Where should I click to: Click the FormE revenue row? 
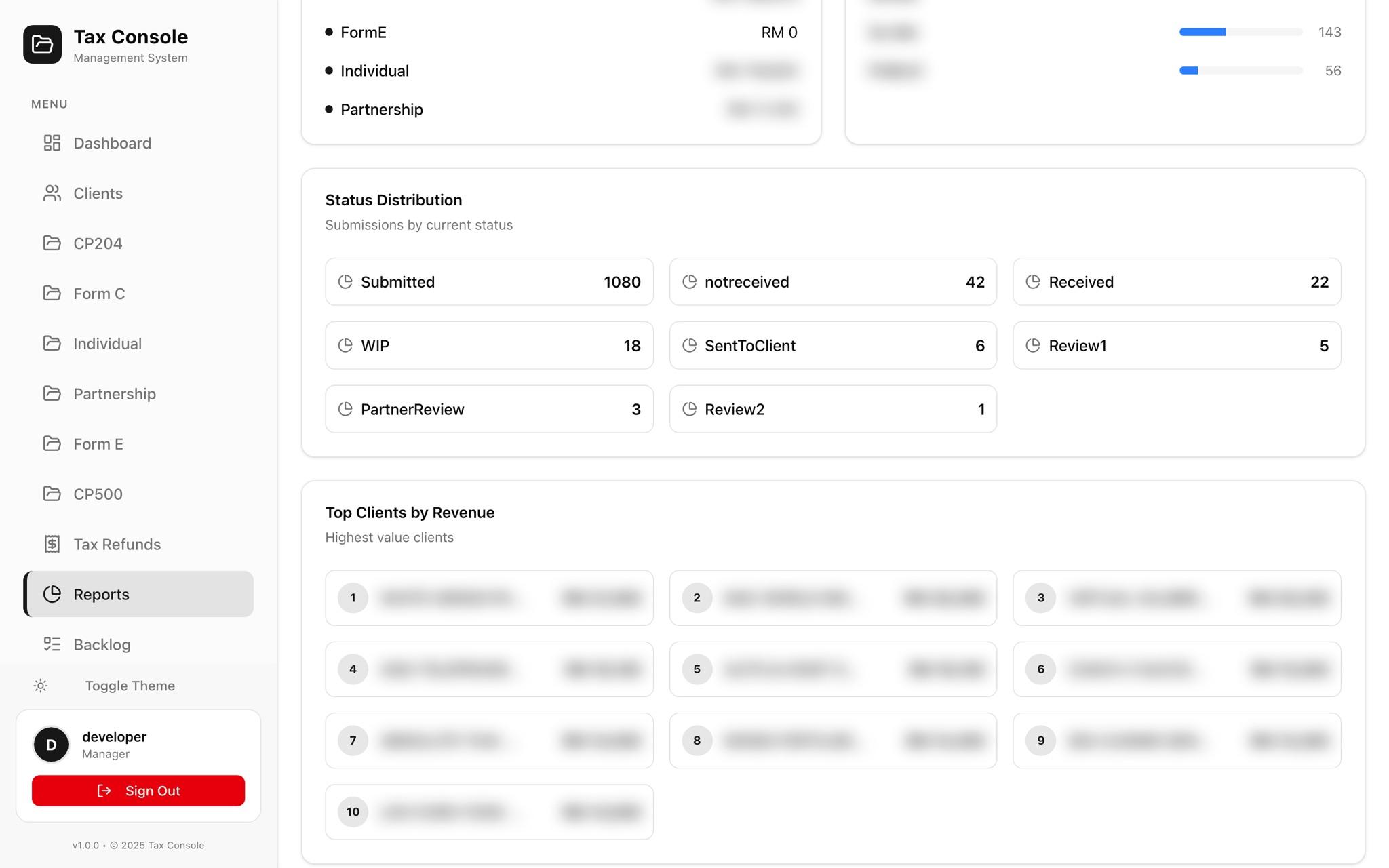562,32
